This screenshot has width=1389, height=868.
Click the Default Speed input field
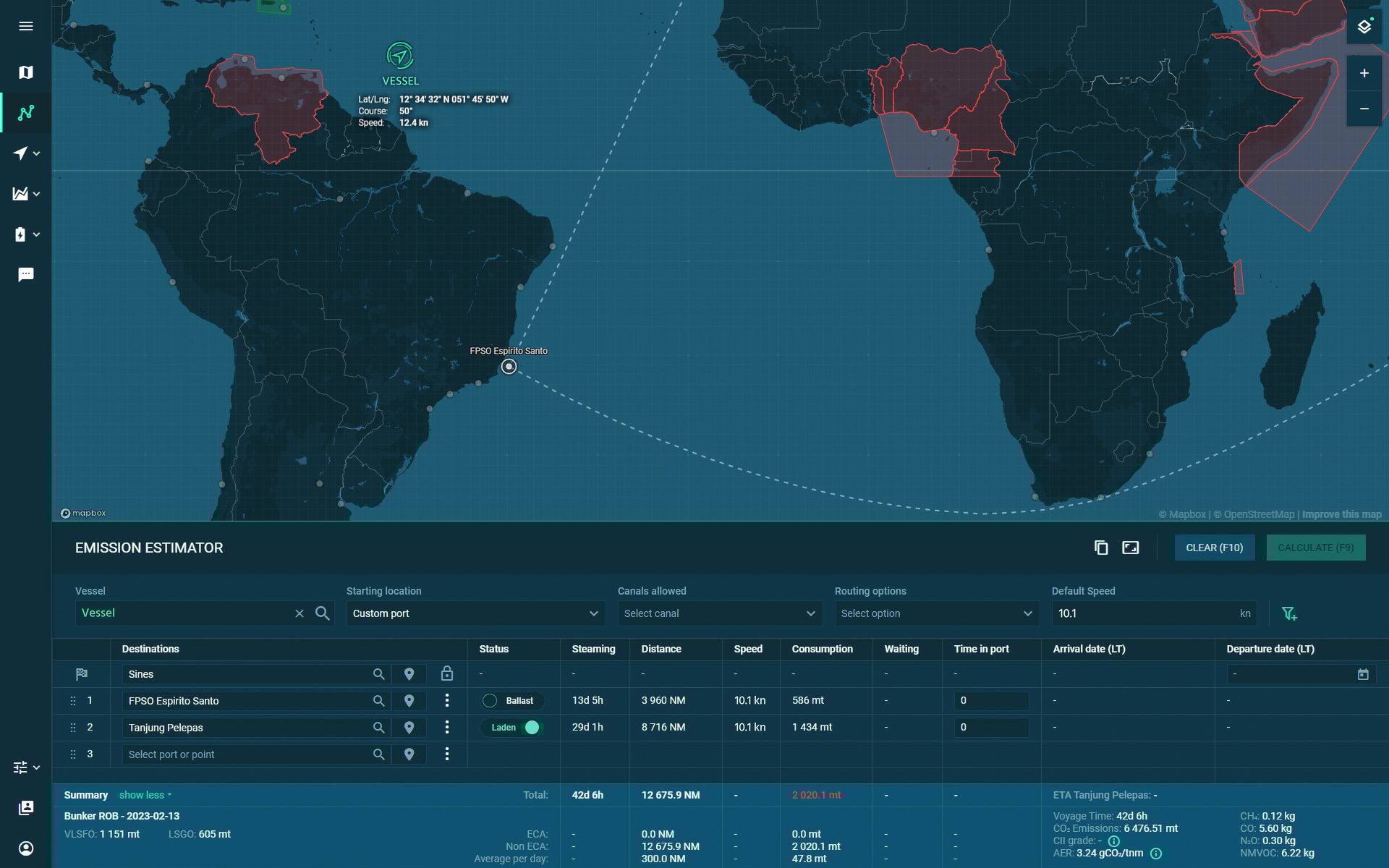(1143, 613)
